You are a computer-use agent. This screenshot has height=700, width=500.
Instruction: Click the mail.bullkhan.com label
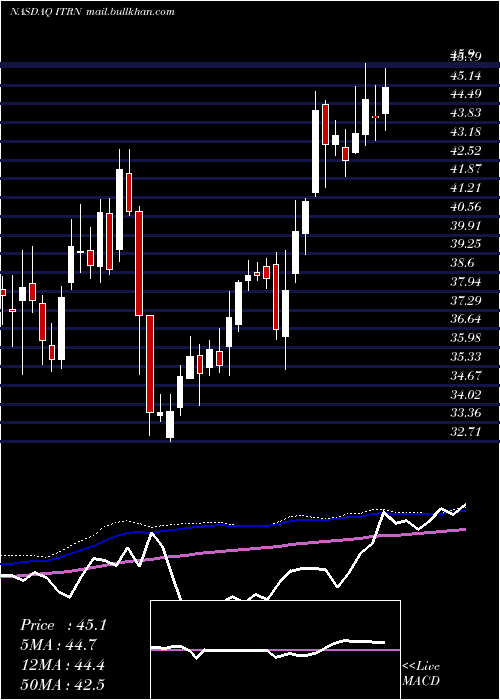click(x=129, y=12)
